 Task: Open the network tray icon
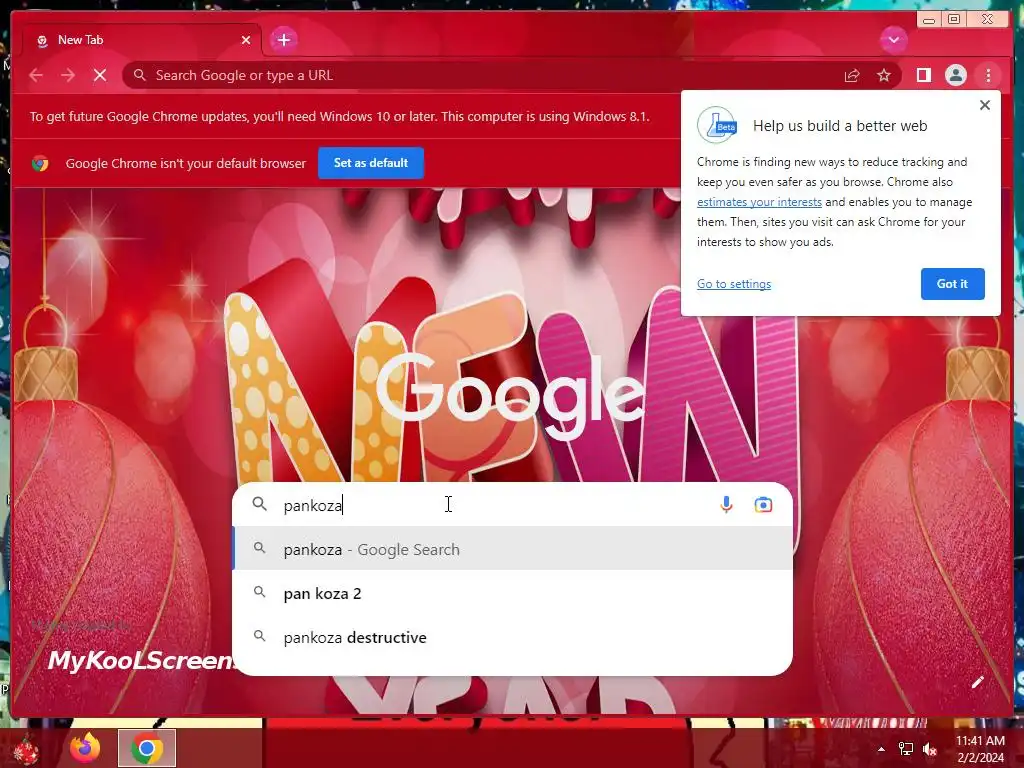click(906, 749)
